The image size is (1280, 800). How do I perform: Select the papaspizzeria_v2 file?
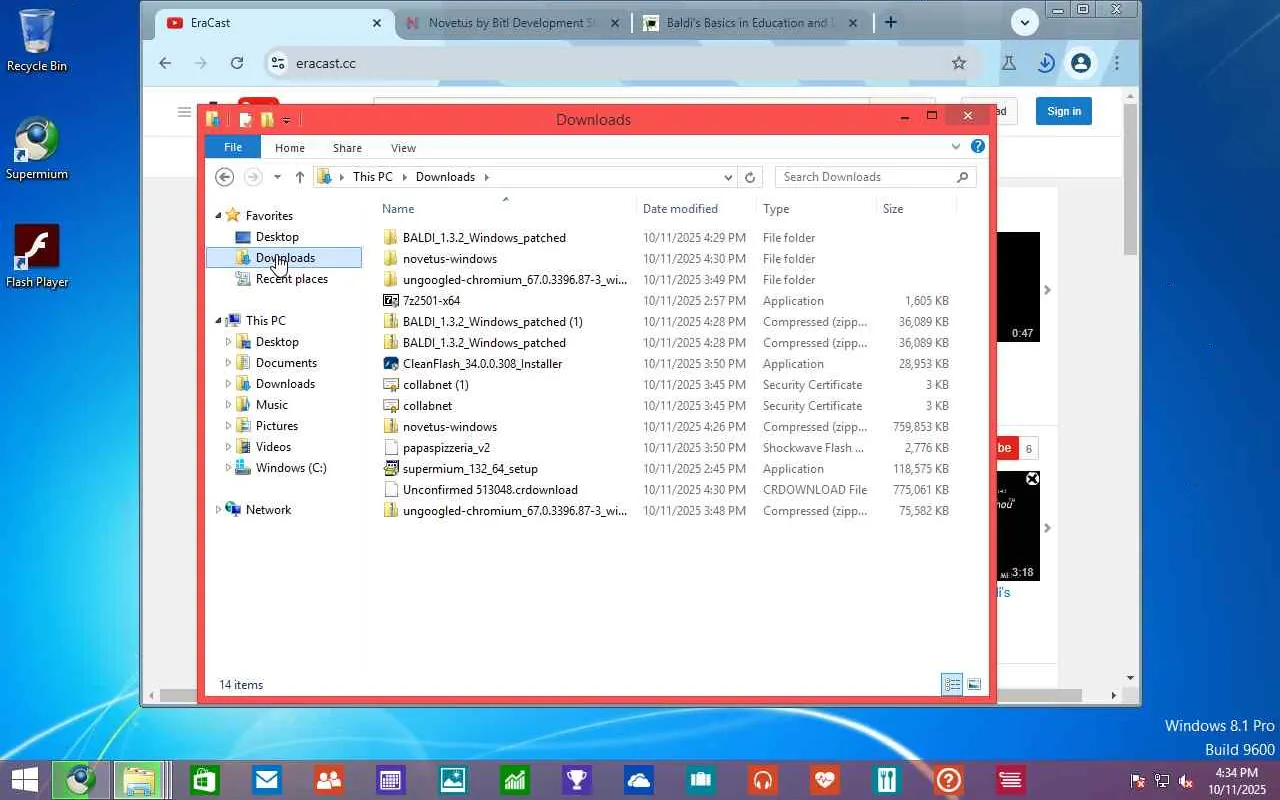coord(446,448)
